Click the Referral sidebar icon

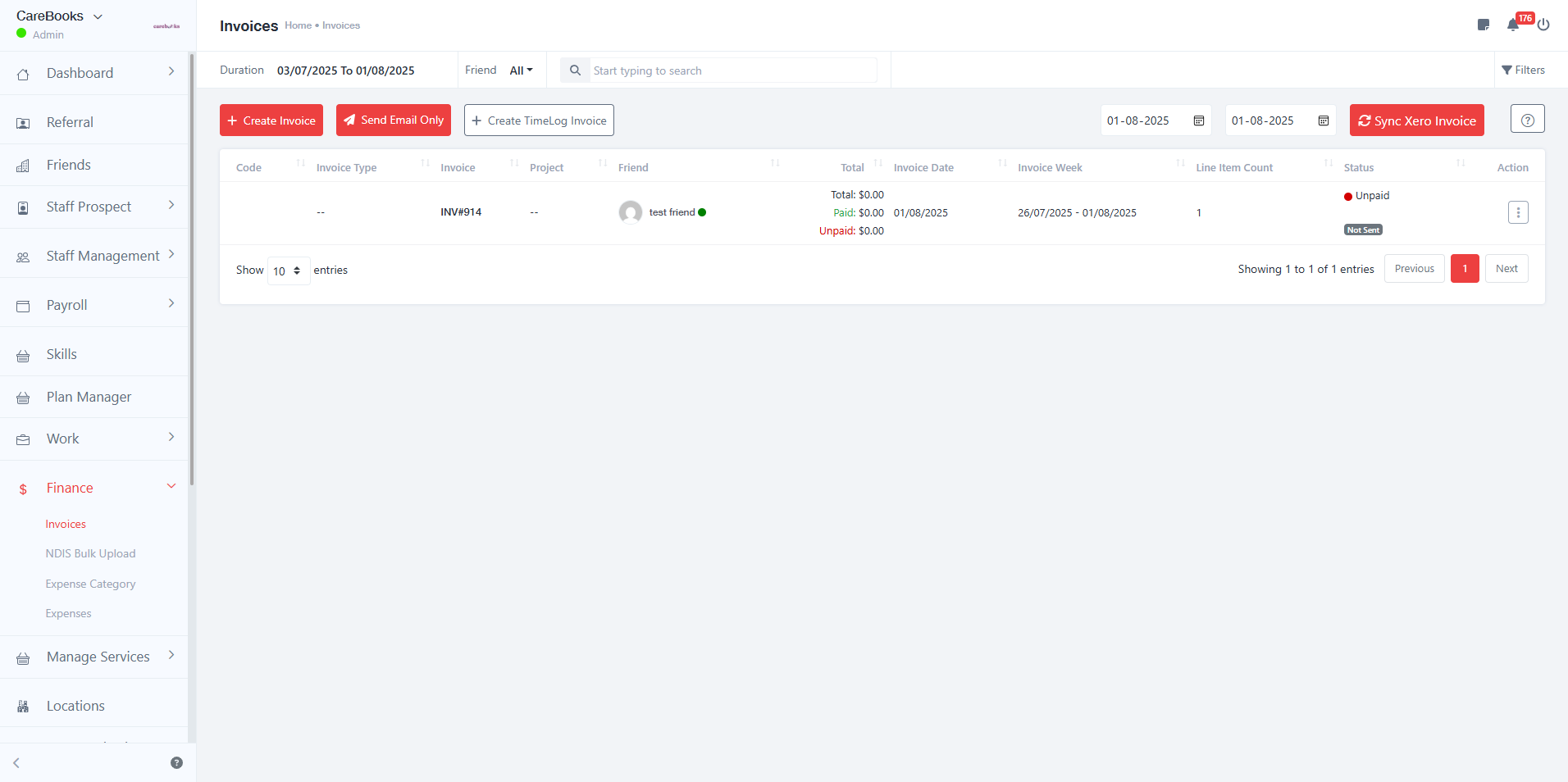click(x=23, y=123)
